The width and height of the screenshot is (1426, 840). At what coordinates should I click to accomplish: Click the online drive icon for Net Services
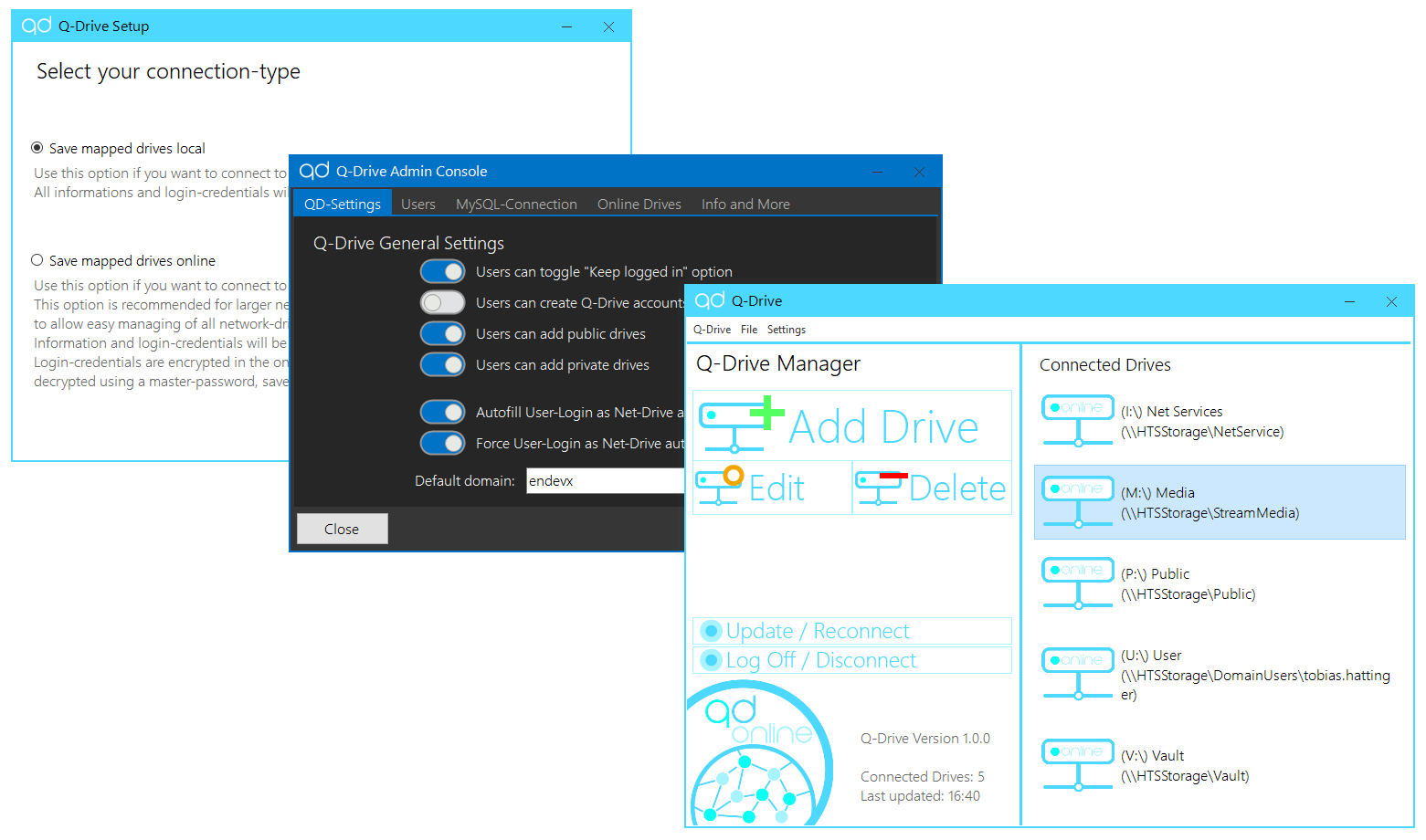pyautogui.click(x=1078, y=421)
